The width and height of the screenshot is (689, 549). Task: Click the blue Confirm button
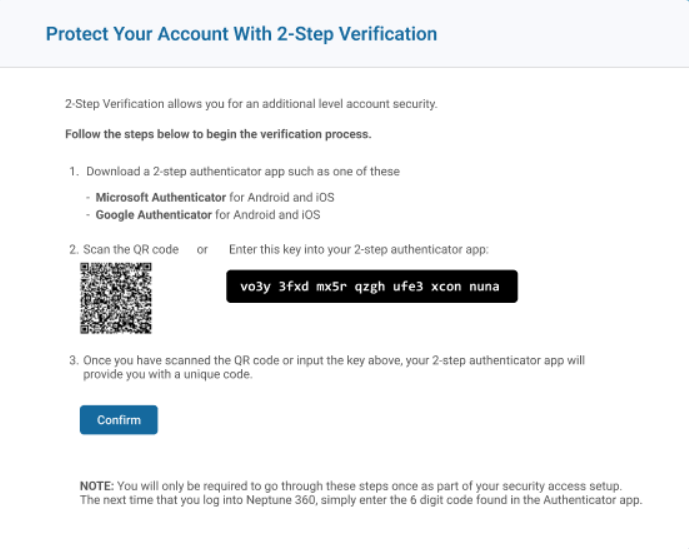119,420
